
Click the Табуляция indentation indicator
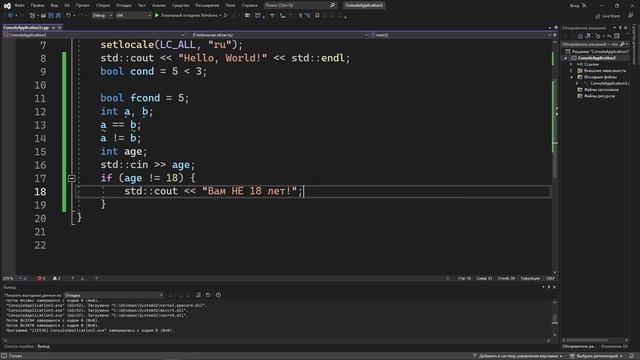[530, 278]
